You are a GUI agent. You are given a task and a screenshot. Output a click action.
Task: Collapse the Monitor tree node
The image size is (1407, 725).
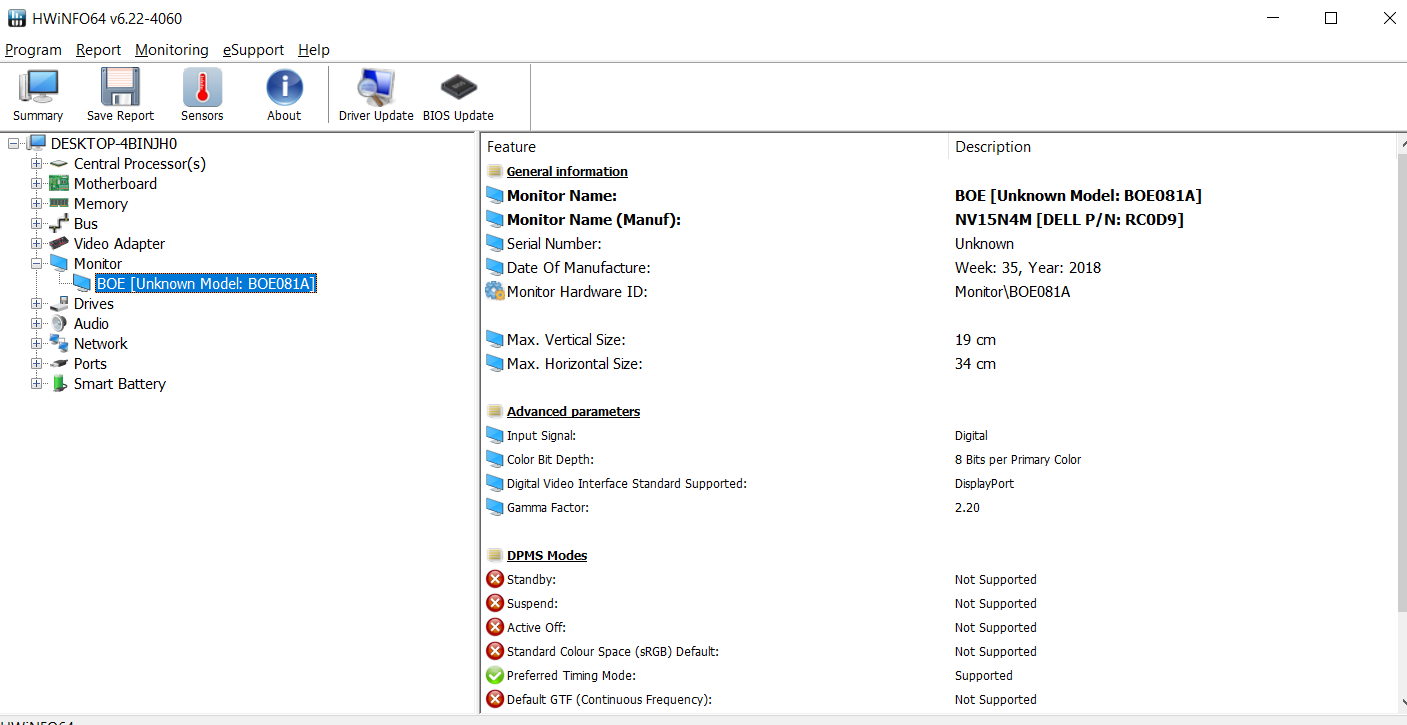coord(37,264)
